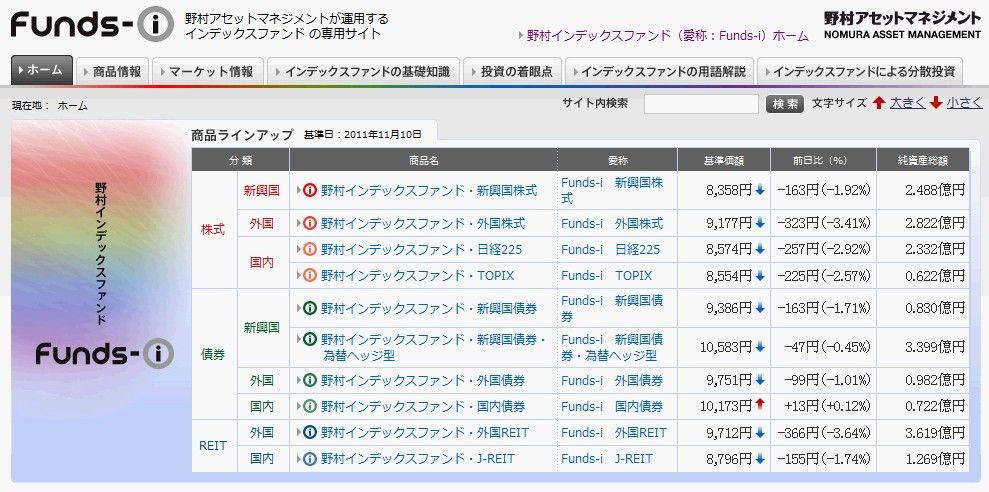
Task: Click the Funds-i 新興国株式 nickname link
Action: pos(612,190)
